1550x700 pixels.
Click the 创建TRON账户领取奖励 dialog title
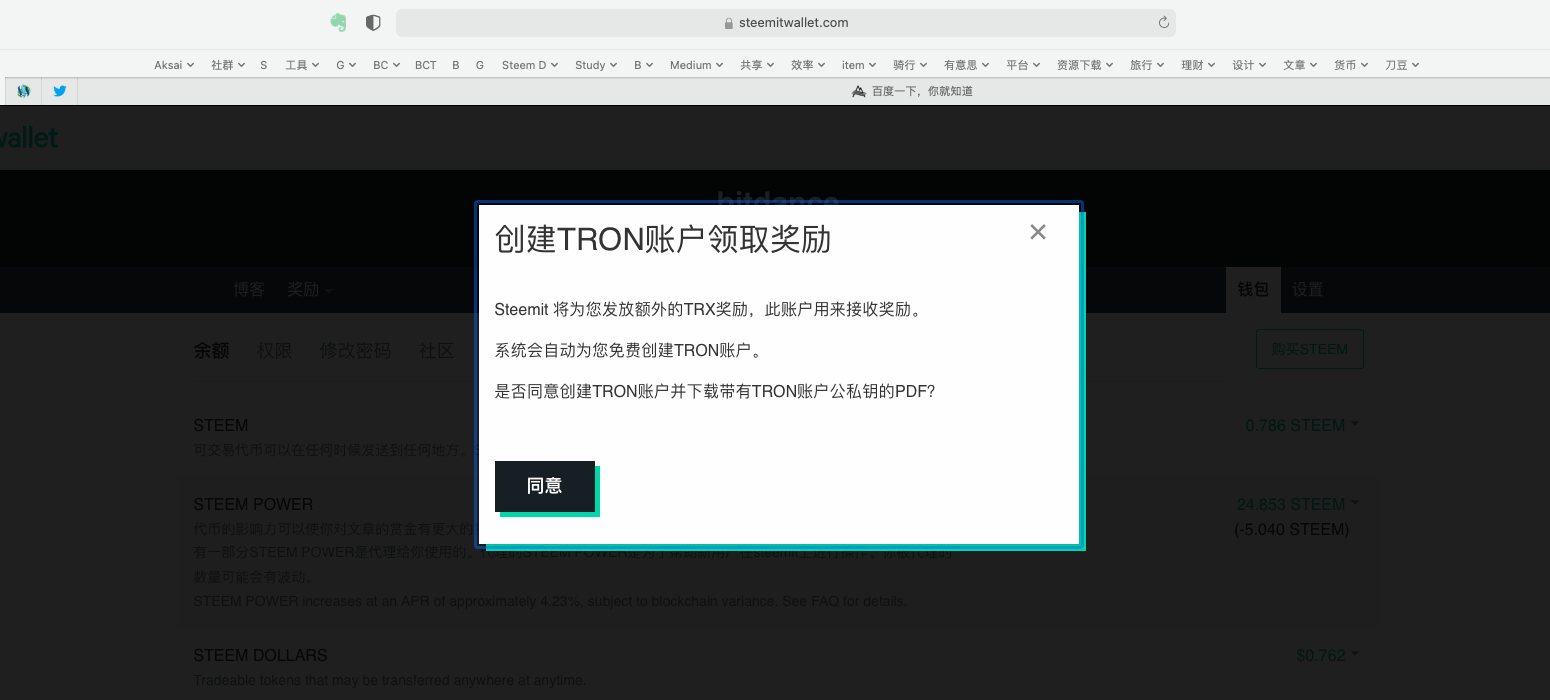click(x=663, y=240)
